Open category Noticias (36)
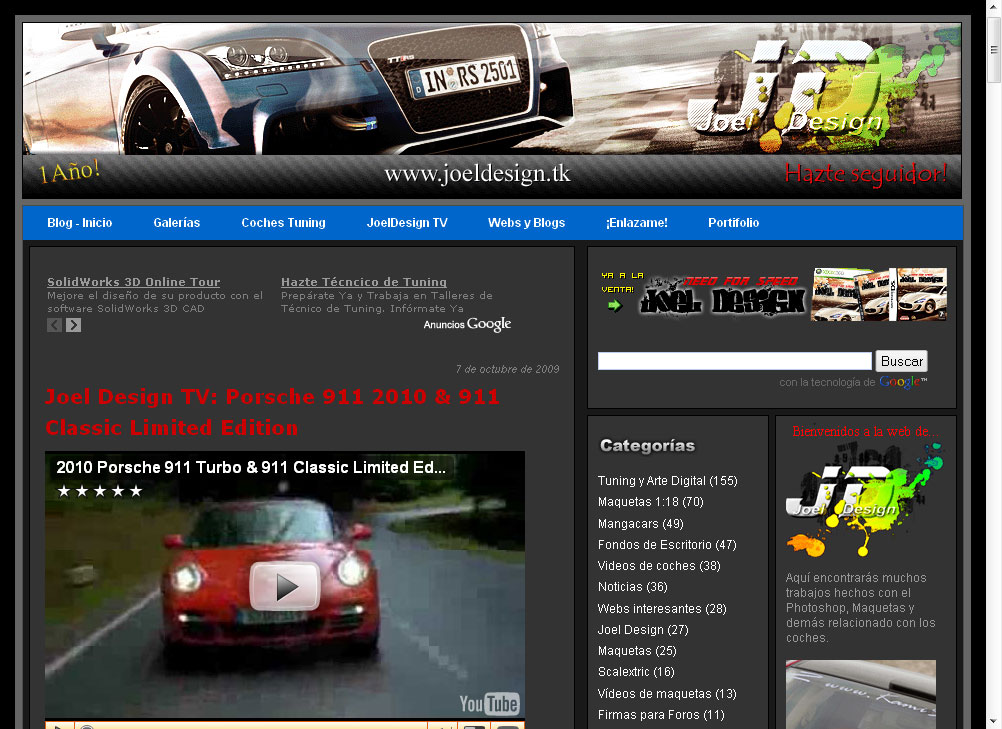Screen dimensions: 1002x729 coord(633,587)
